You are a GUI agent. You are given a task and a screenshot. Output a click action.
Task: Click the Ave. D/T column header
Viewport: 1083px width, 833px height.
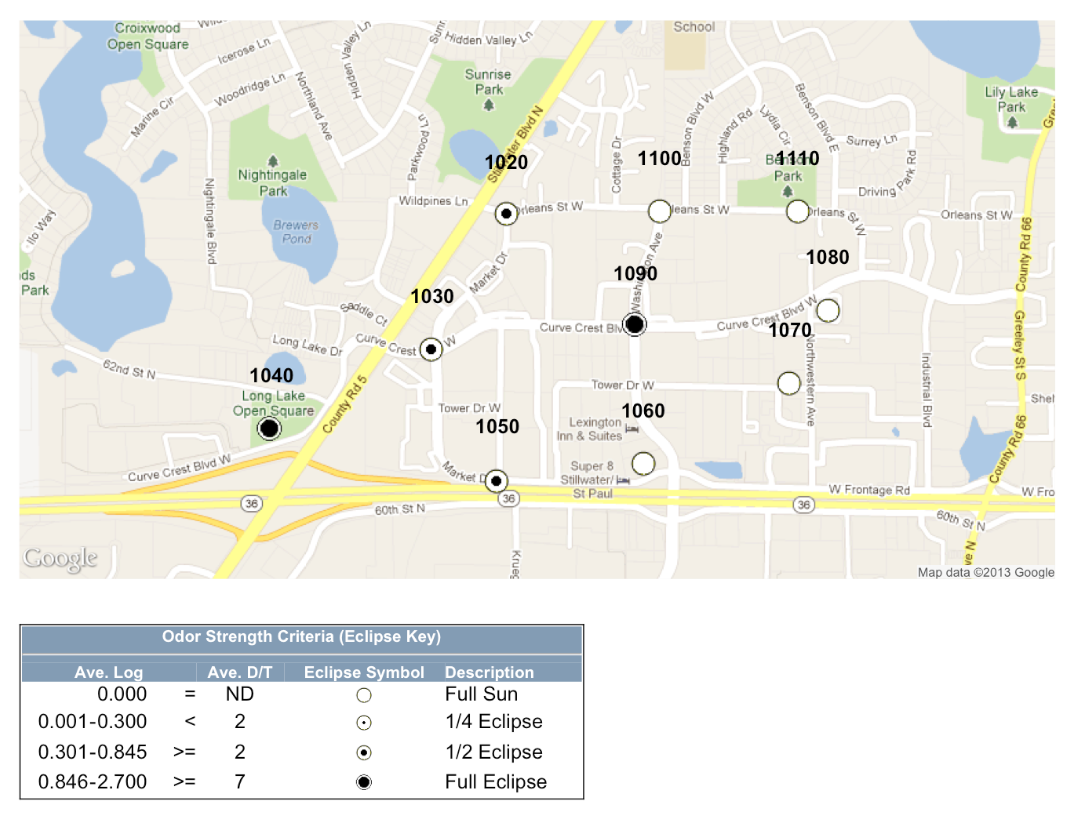point(240,673)
